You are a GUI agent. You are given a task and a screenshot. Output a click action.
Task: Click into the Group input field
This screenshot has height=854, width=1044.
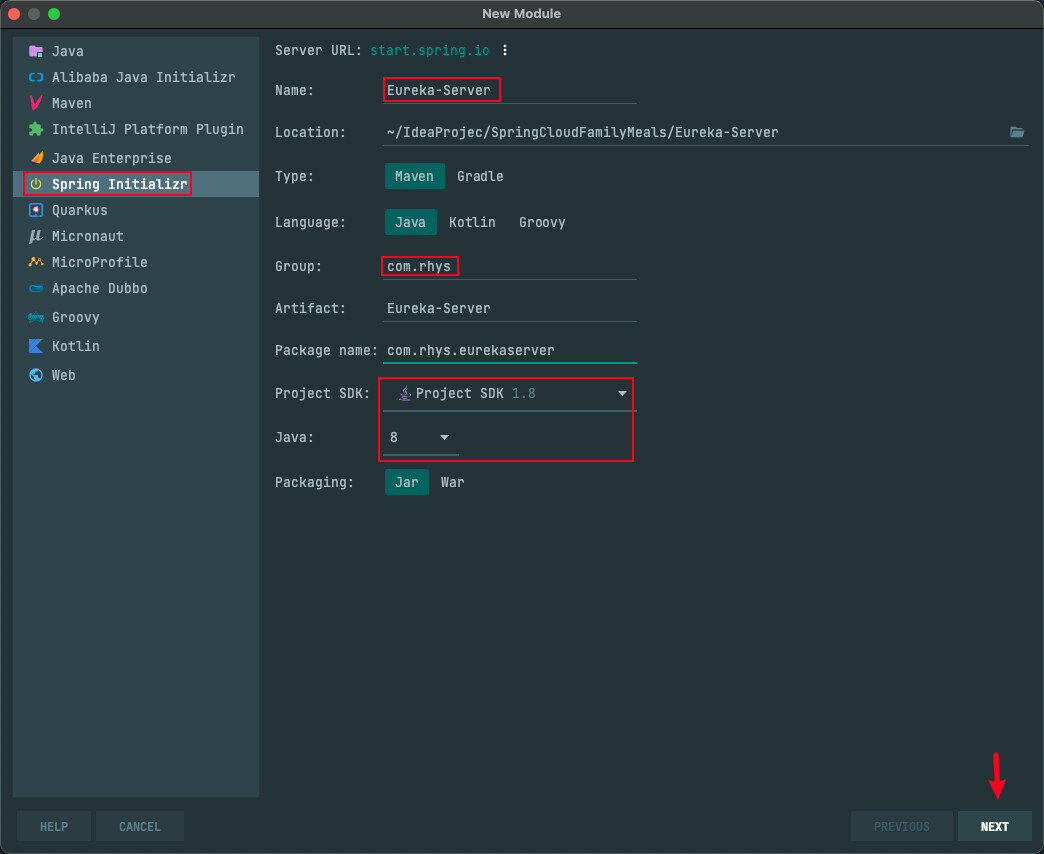tap(509, 266)
